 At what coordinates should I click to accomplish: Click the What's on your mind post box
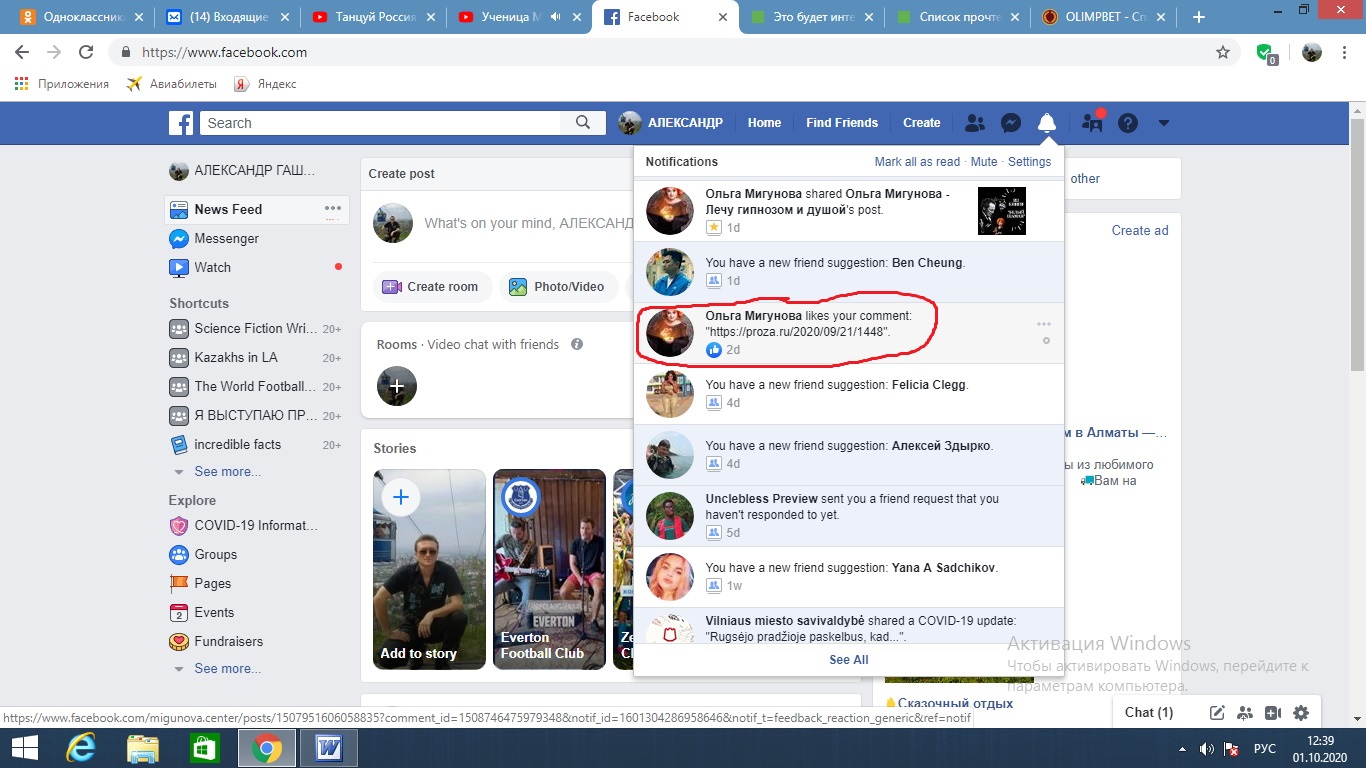pos(527,224)
